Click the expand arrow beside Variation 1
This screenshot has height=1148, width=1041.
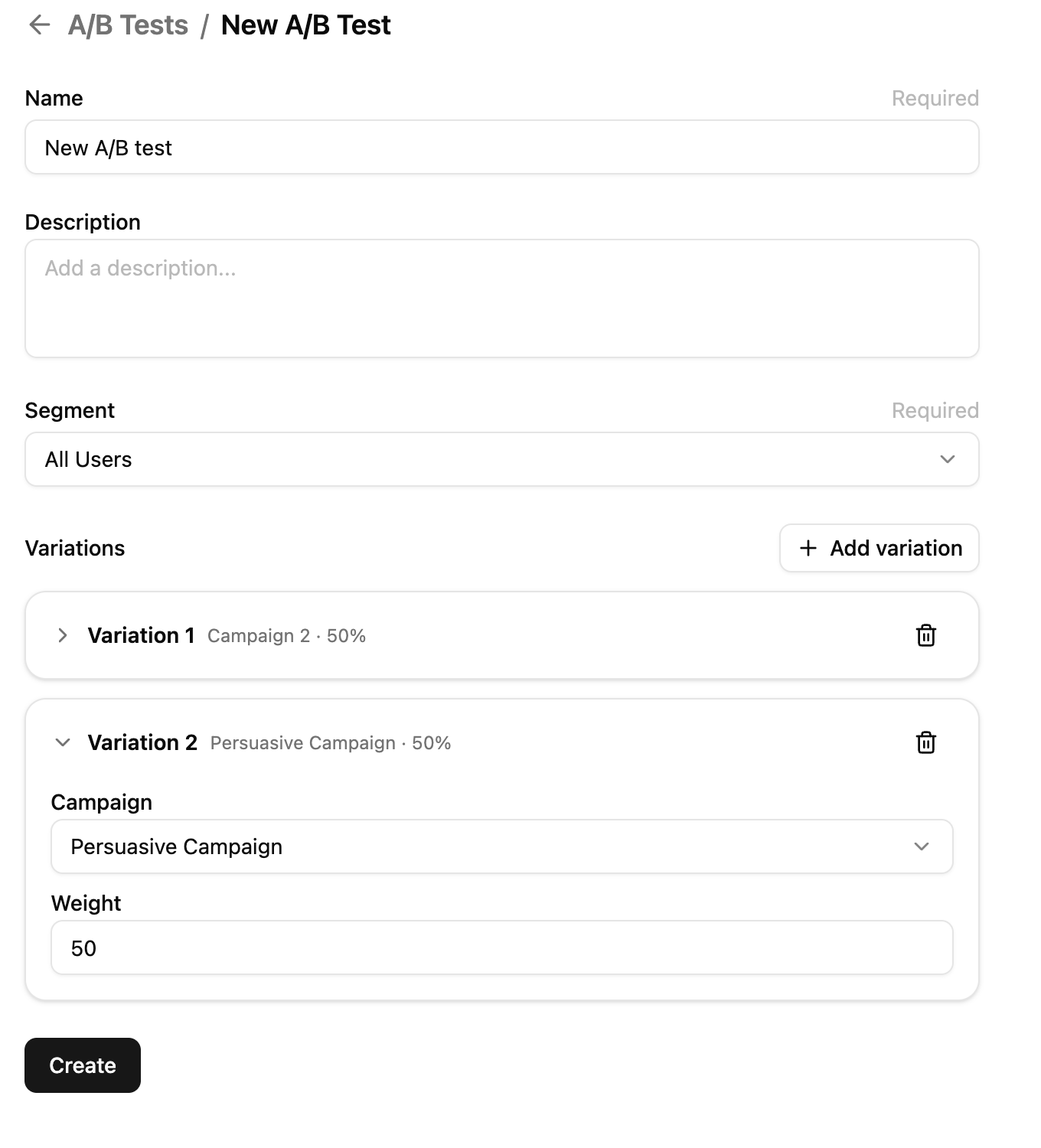tap(62, 635)
